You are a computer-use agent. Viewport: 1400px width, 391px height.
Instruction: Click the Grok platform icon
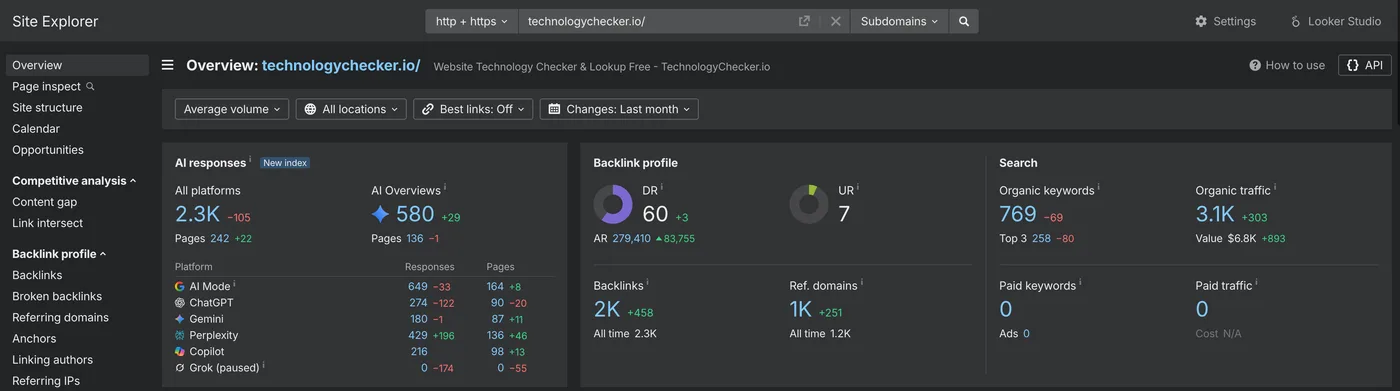[x=180, y=368]
